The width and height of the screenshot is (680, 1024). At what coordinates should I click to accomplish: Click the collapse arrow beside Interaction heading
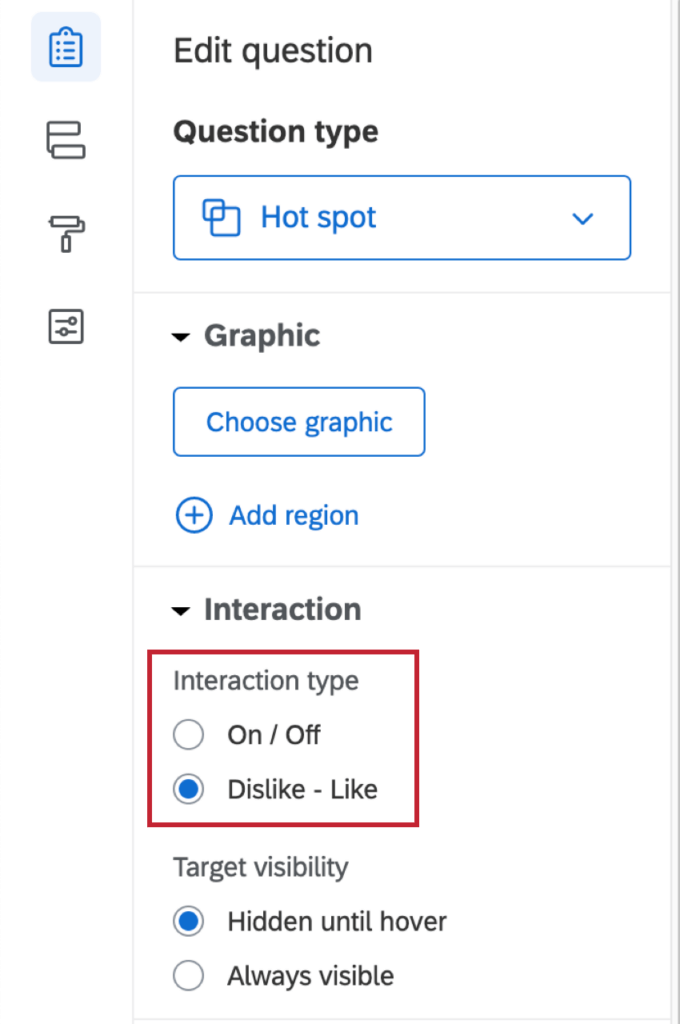pyautogui.click(x=180, y=609)
